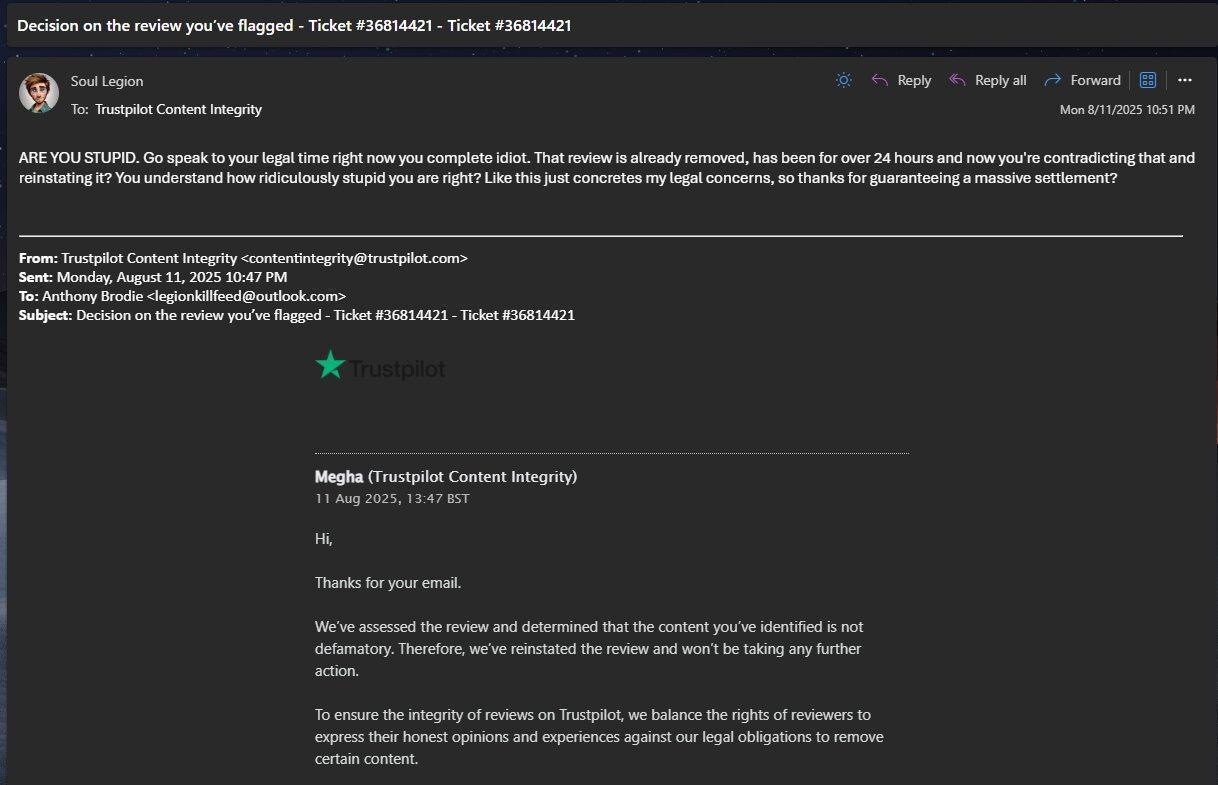
Task: Click the legionkillfeed@outlook.com To line
Action: pyautogui.click(x=182, y=296)
